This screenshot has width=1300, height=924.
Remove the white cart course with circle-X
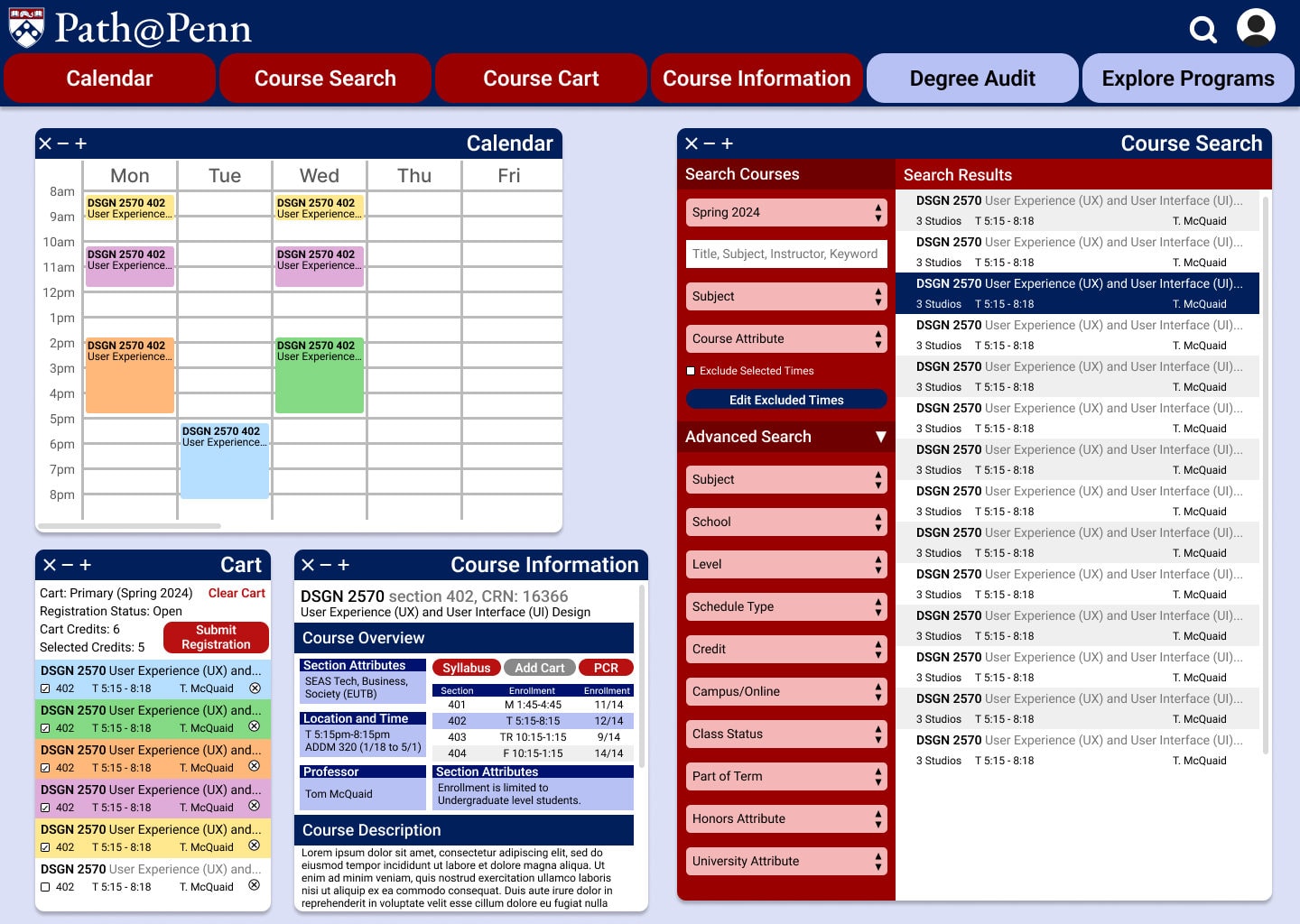[x=255, y=885]
